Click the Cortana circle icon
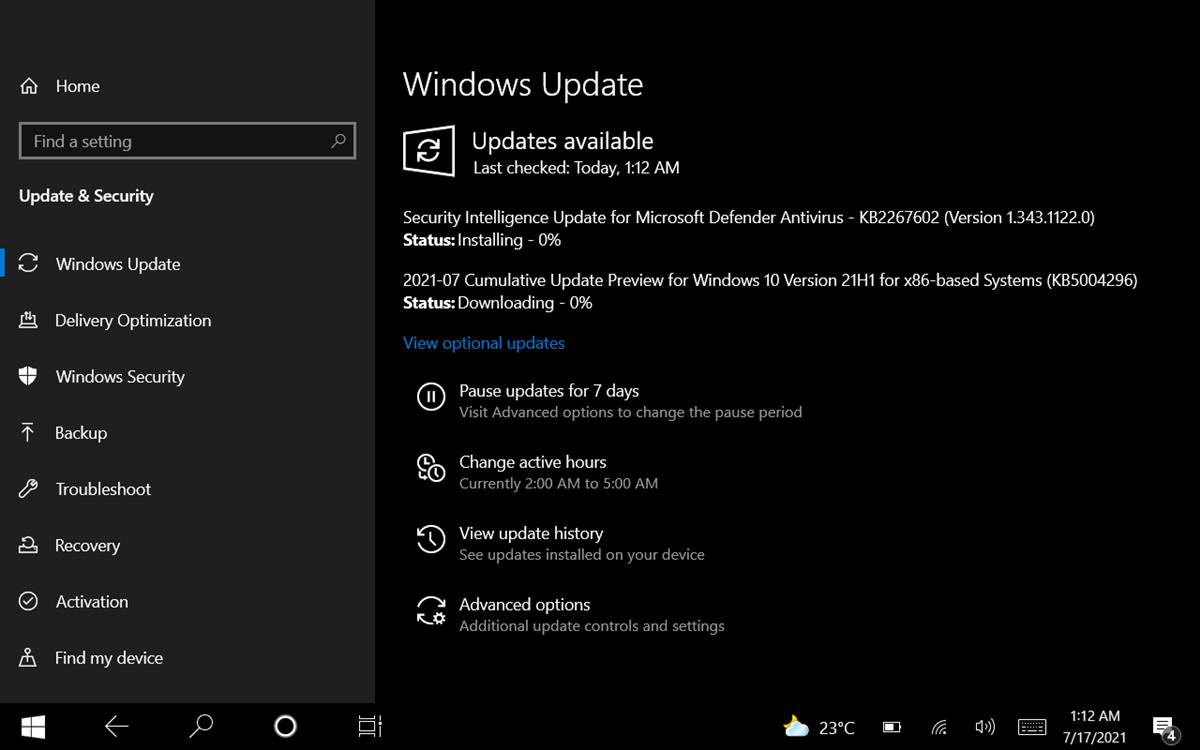 [x=285, y=726]
